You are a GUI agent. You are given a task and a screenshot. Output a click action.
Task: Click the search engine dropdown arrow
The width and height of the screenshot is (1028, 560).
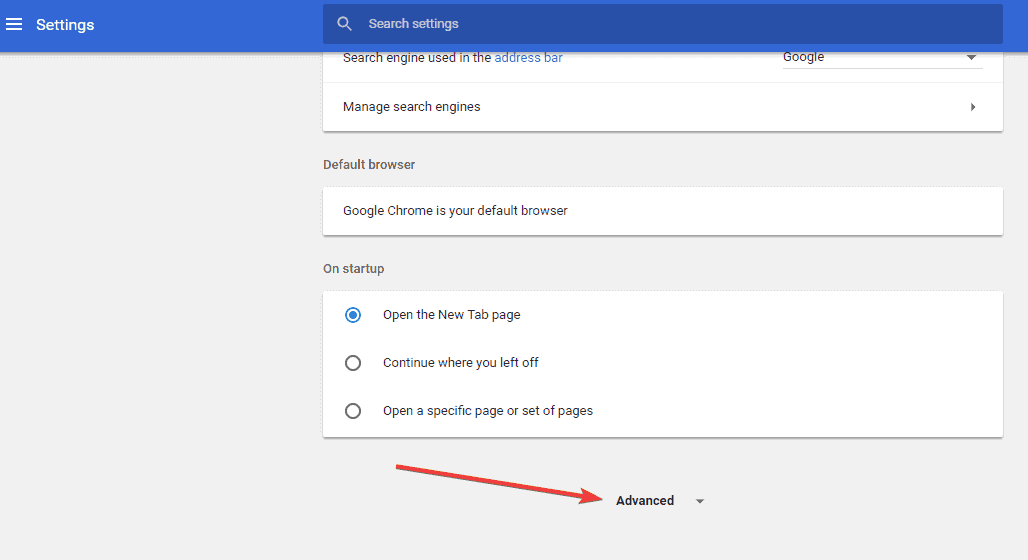(971, 58)
